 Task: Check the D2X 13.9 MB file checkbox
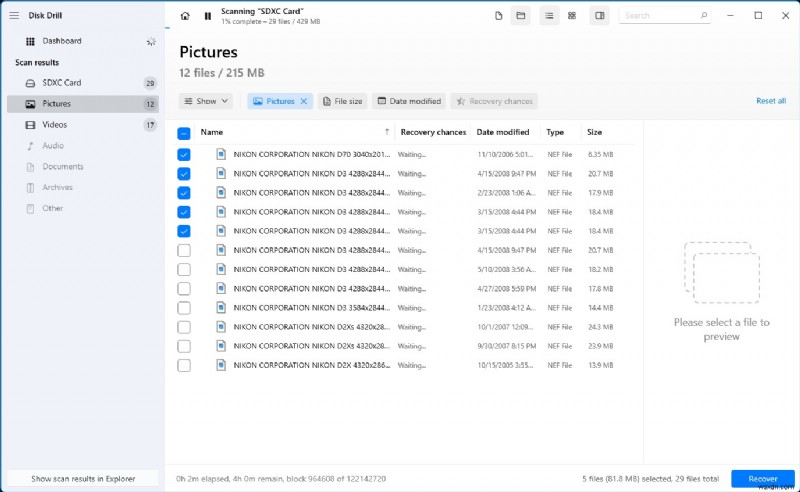[x=184, y=365]
